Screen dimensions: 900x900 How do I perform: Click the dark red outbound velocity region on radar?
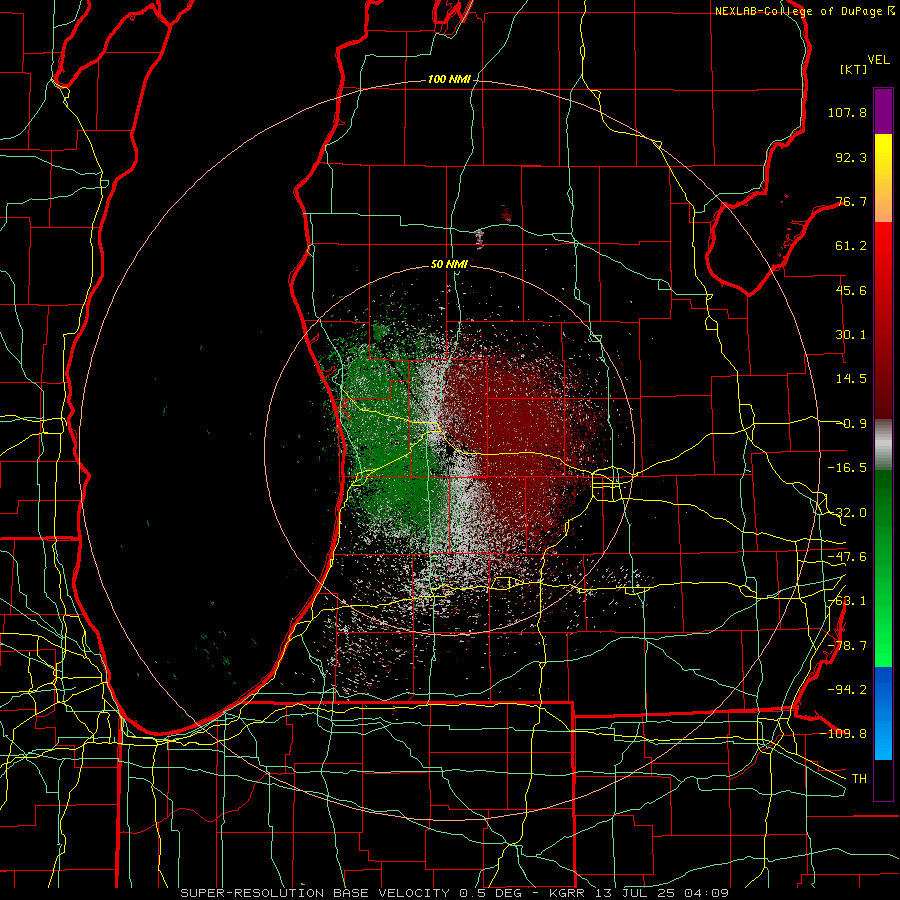point(517,436)
